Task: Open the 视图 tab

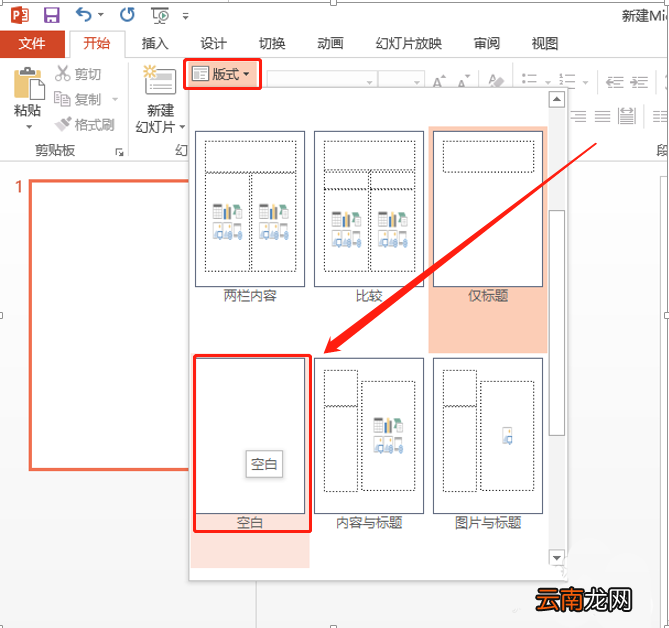Action: (x=545, y=44)
